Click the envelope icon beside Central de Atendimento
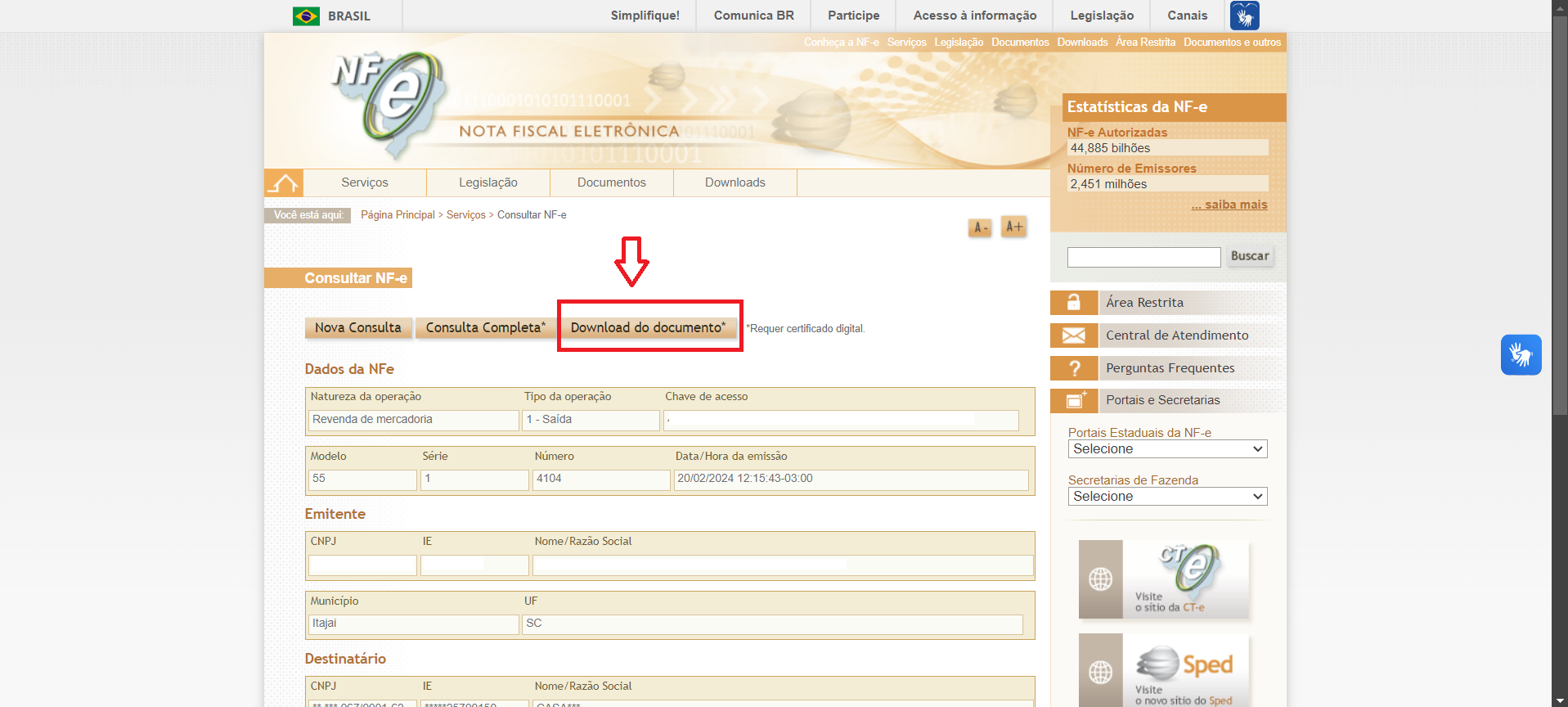This screenshot has height=707, width=1568. tap(1074, 335)
